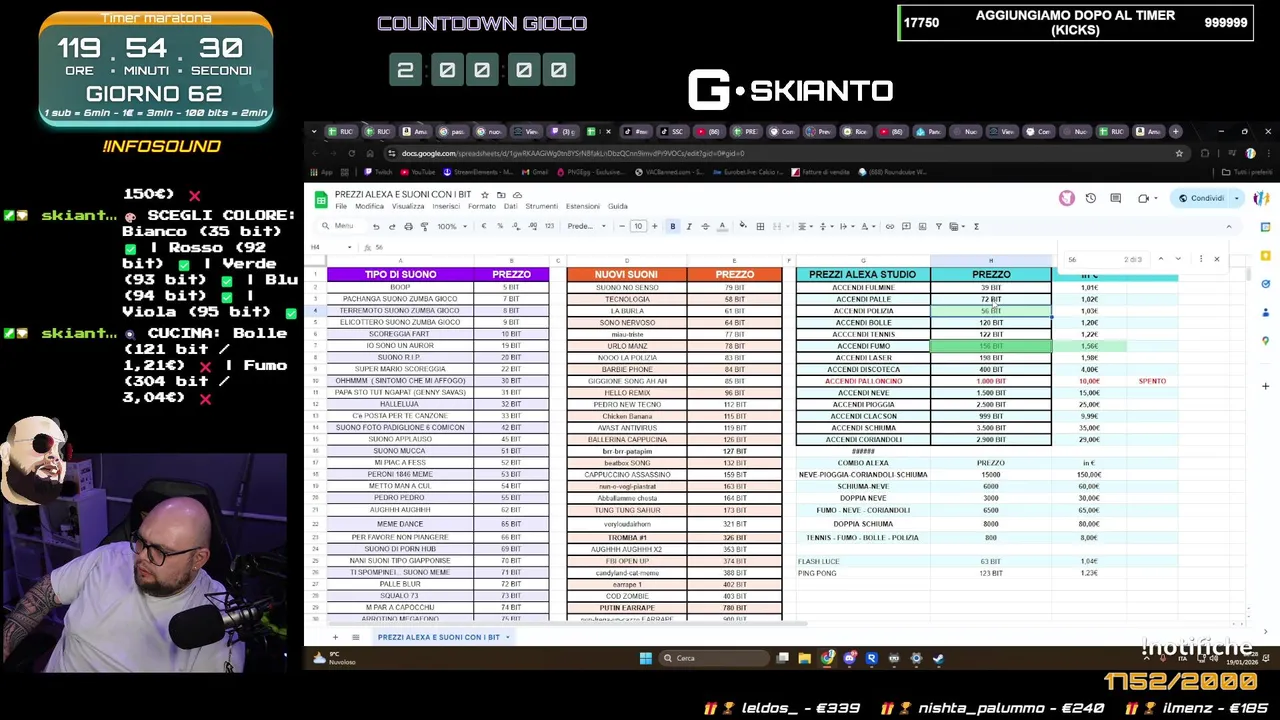Viewport: 1280px width, 720px height.
Task: Open the Formato menu
Action: click(482, 207)
